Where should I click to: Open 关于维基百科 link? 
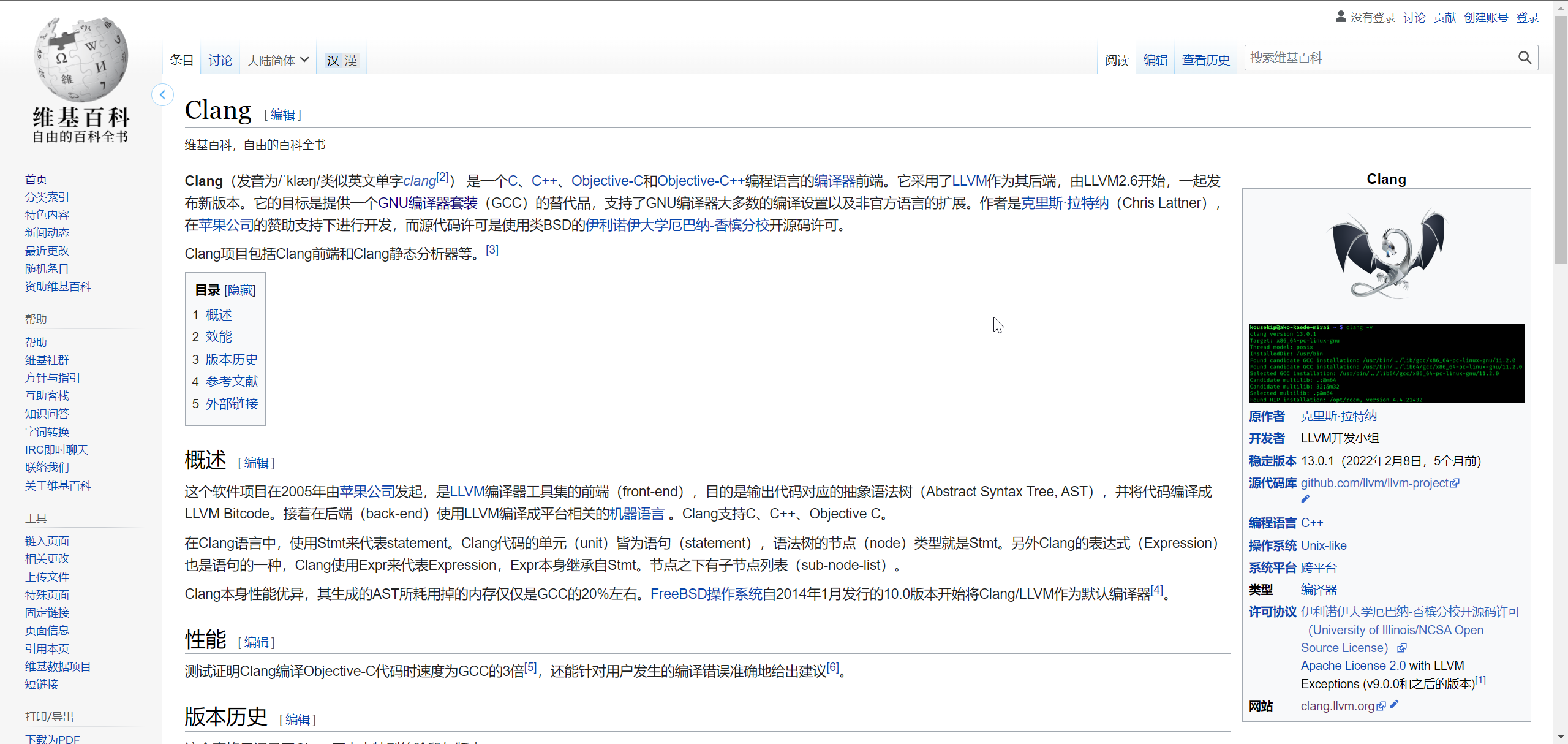tap(58, 485)
